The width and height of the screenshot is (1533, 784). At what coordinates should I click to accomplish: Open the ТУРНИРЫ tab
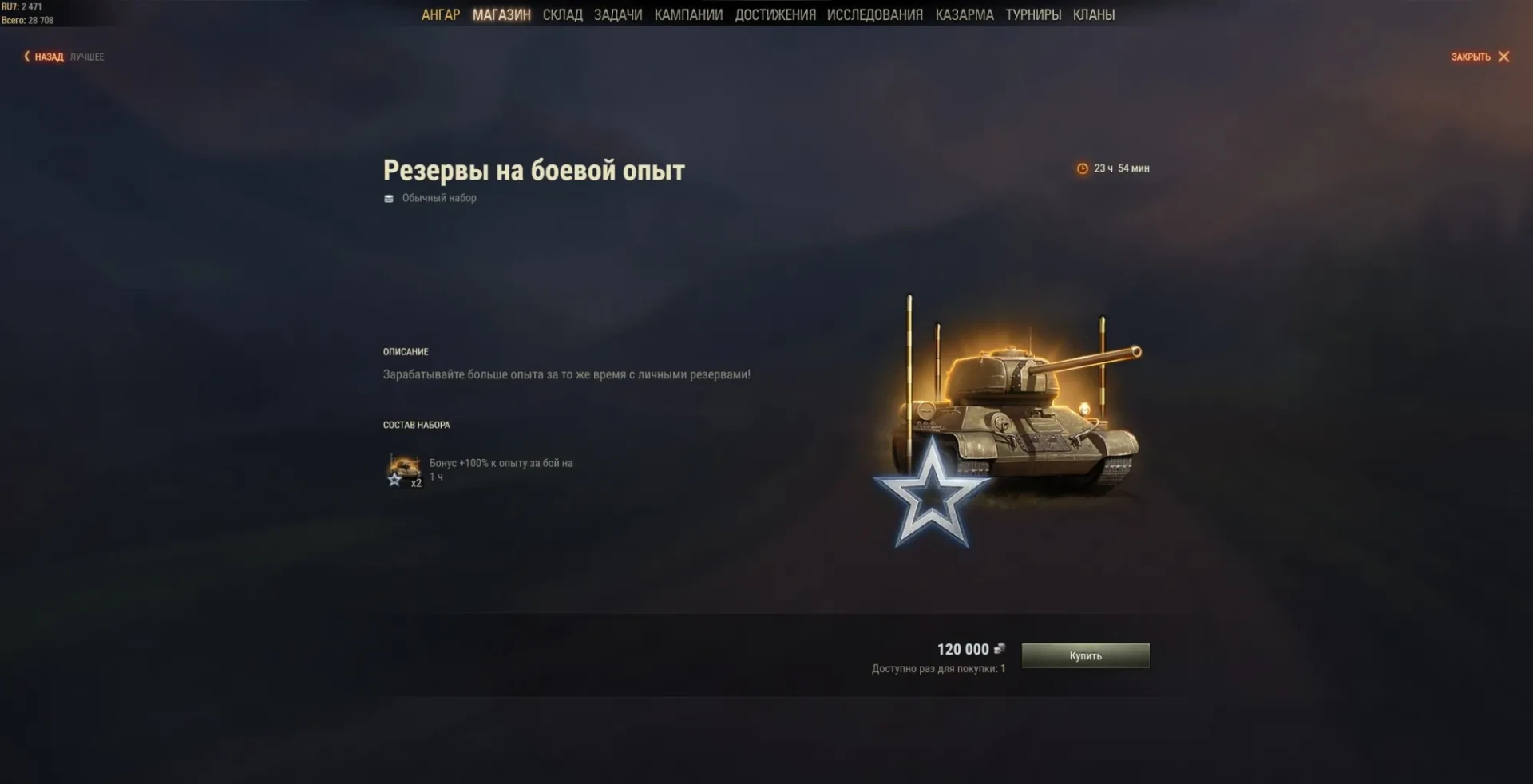(x=1033, y=14)
